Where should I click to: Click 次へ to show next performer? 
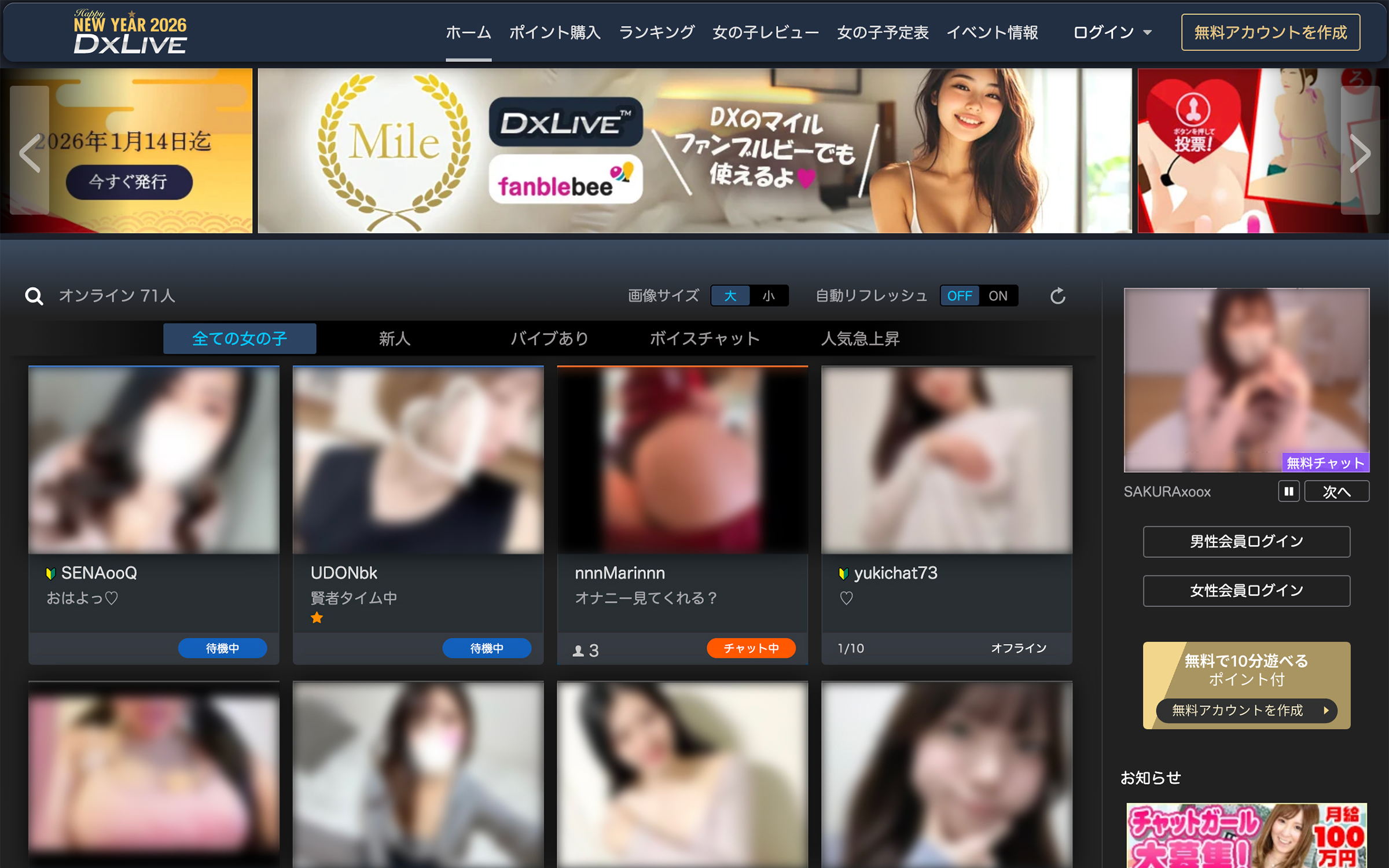tap(1336, 491)
